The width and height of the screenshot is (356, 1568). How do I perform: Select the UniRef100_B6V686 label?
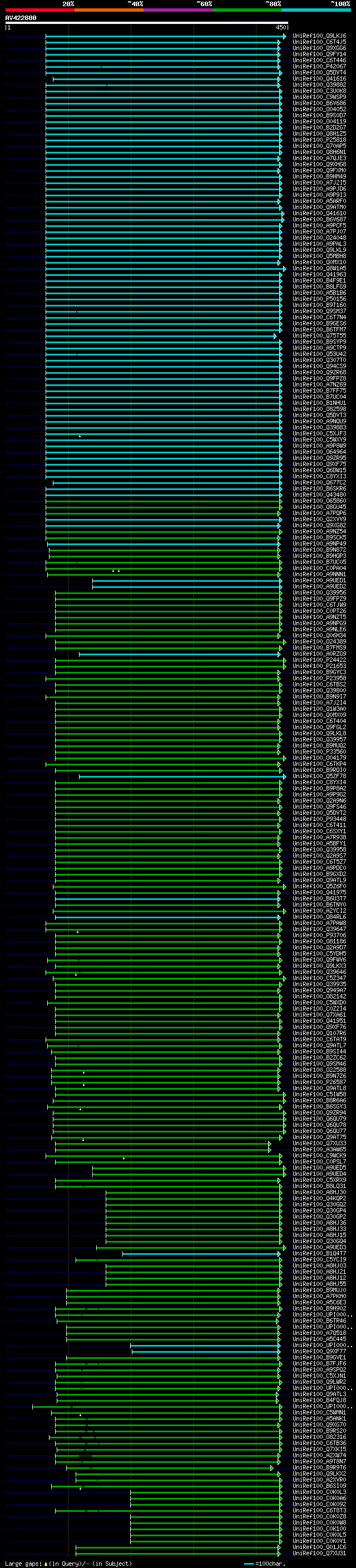coord(319,103)
